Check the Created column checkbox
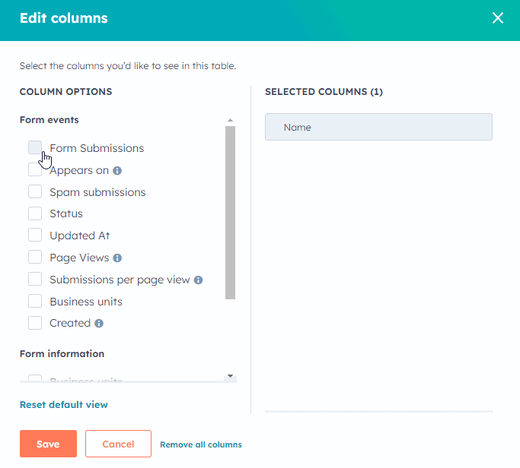The width and height of the screenshot is (520, 468). [x=35, y=323]
